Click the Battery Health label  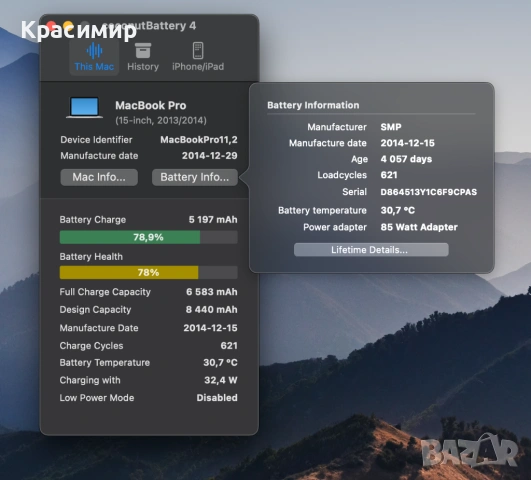click(91, 257)
